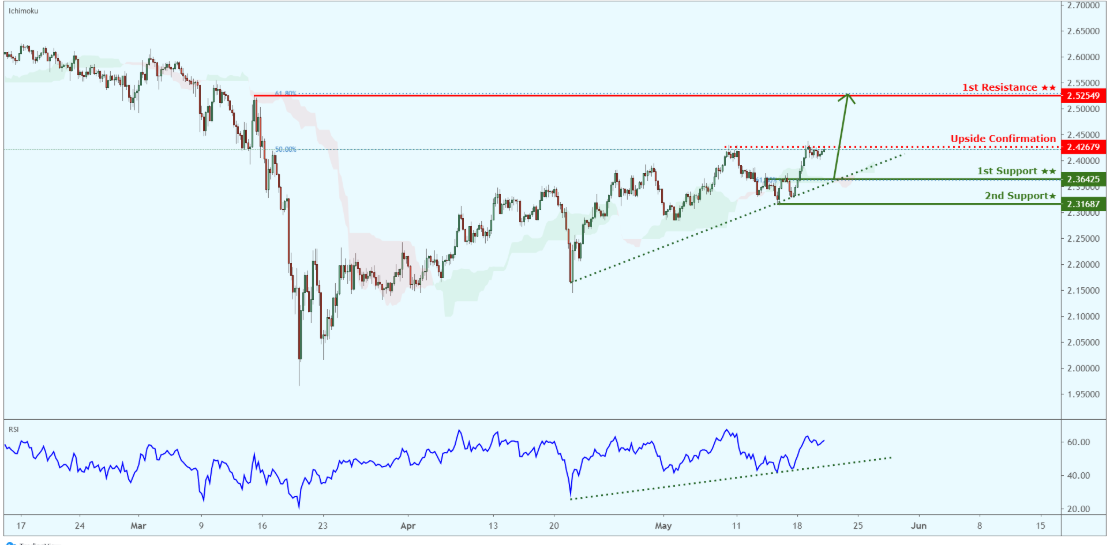The image size is (1110, 545).
Task: Click the 13 date label
Action: point(493,527)
